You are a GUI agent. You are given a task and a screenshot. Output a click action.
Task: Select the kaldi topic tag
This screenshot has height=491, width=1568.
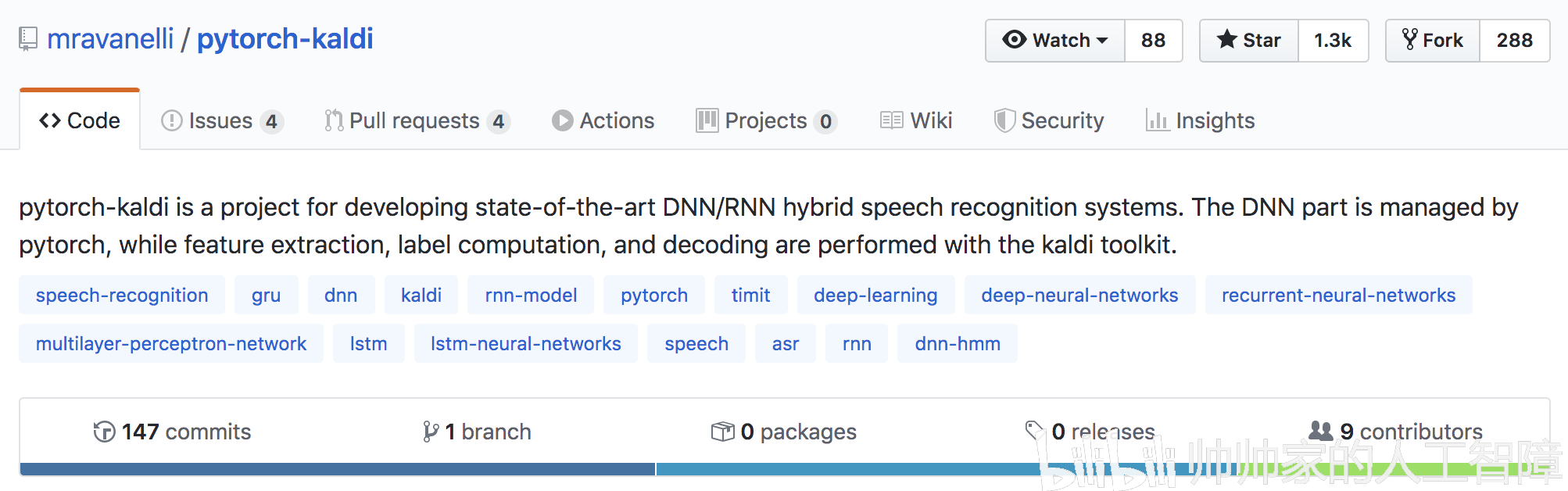point(421,295)
